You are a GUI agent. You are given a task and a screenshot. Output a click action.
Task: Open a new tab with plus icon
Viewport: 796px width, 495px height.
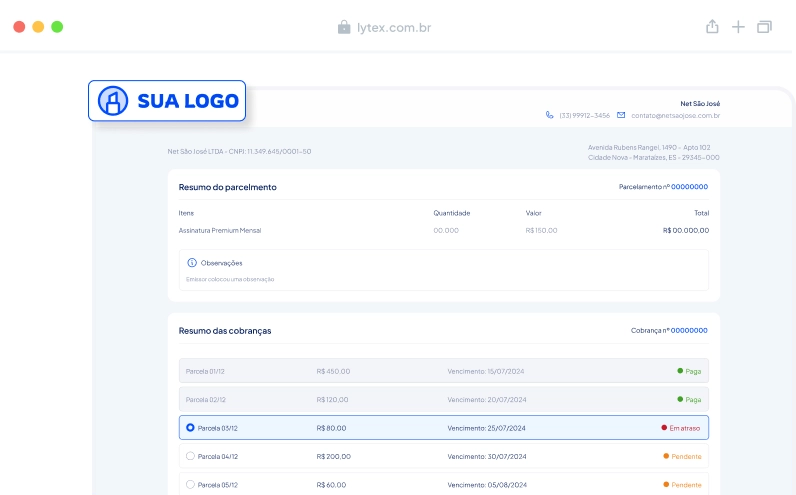(738, 27)
